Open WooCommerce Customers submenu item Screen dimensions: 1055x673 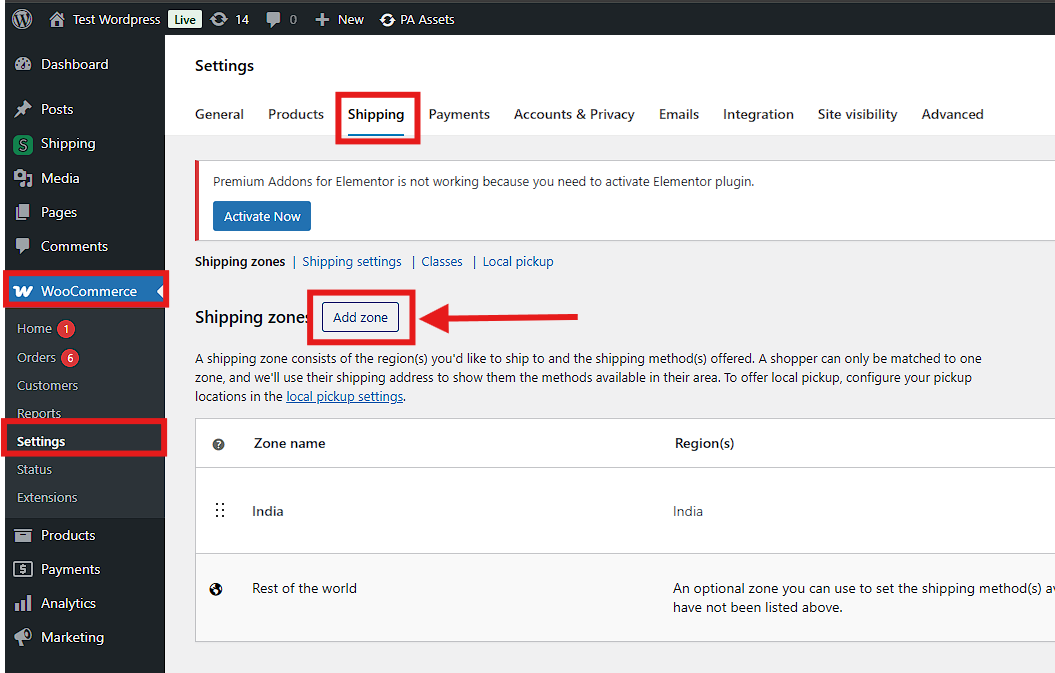pos(47,386)
